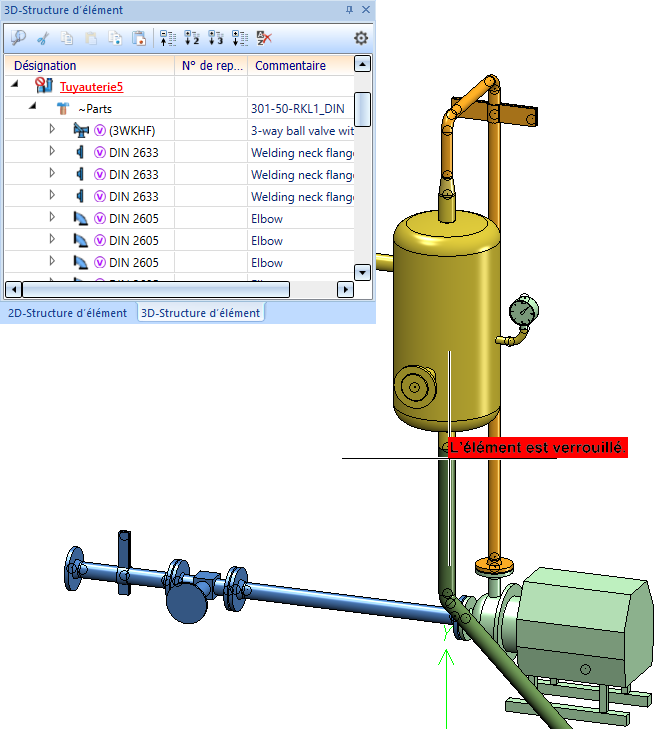Select the Tuyauterie5 link
The width and height of the screenshot is (655, 729).
tap(91, 87)
